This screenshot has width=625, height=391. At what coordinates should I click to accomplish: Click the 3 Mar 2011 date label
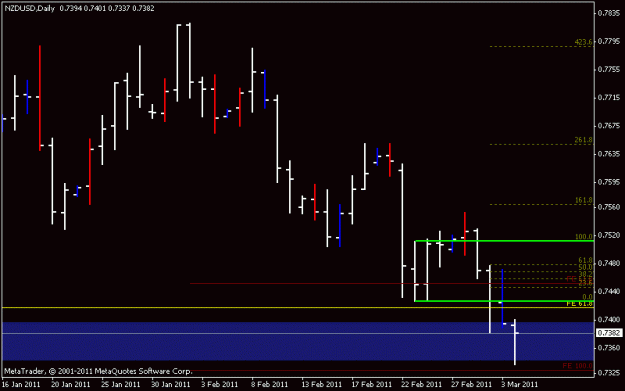click(520, 385)
